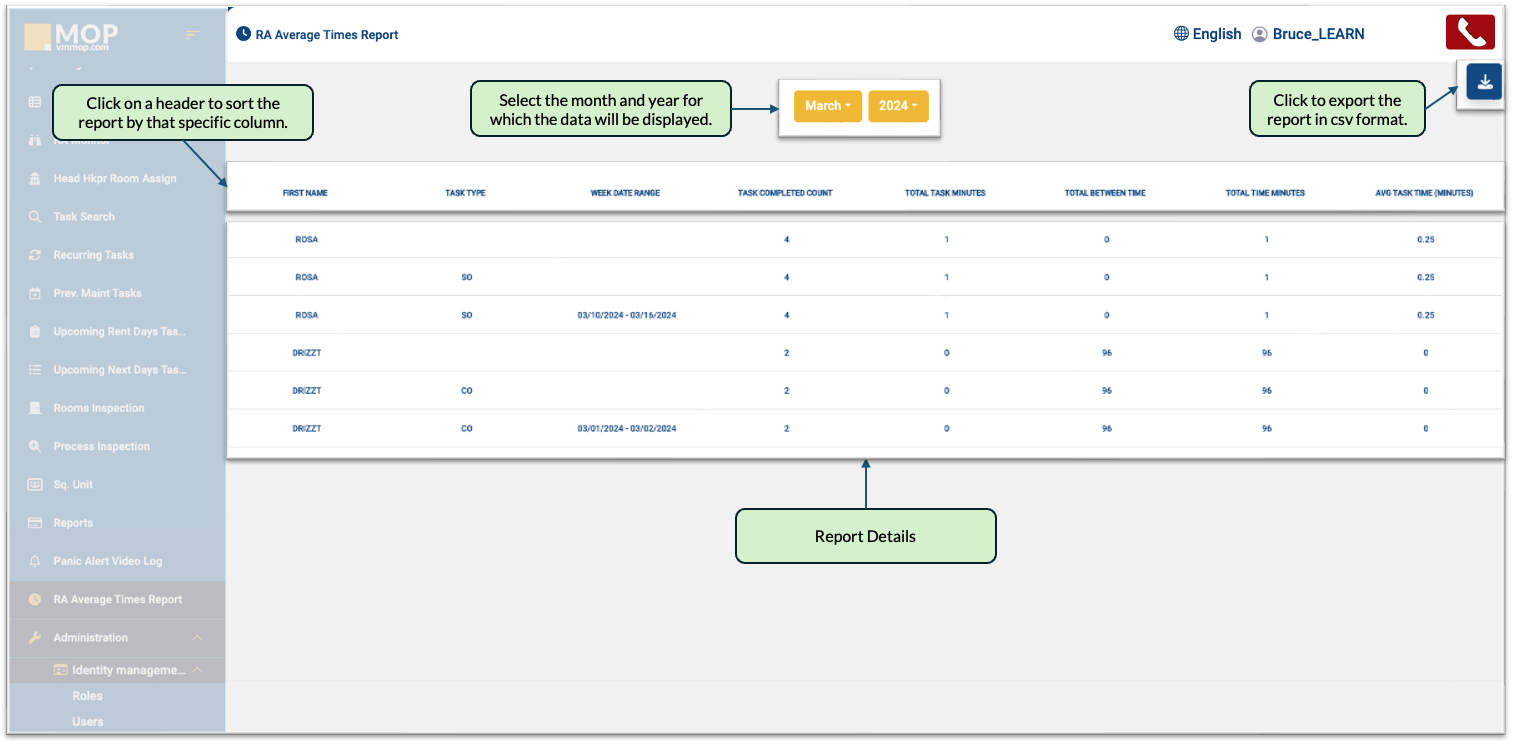Screen dimensions: 1514x744
Task: Click the 03/10/2024 - 03/16/2024 date range cell
Action: (x=626, y=315)
